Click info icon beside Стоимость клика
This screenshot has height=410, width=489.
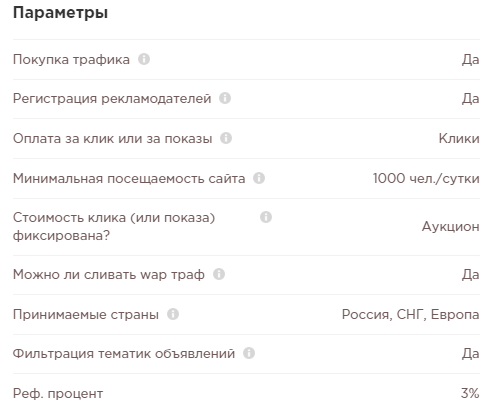(x=266, y=217)
